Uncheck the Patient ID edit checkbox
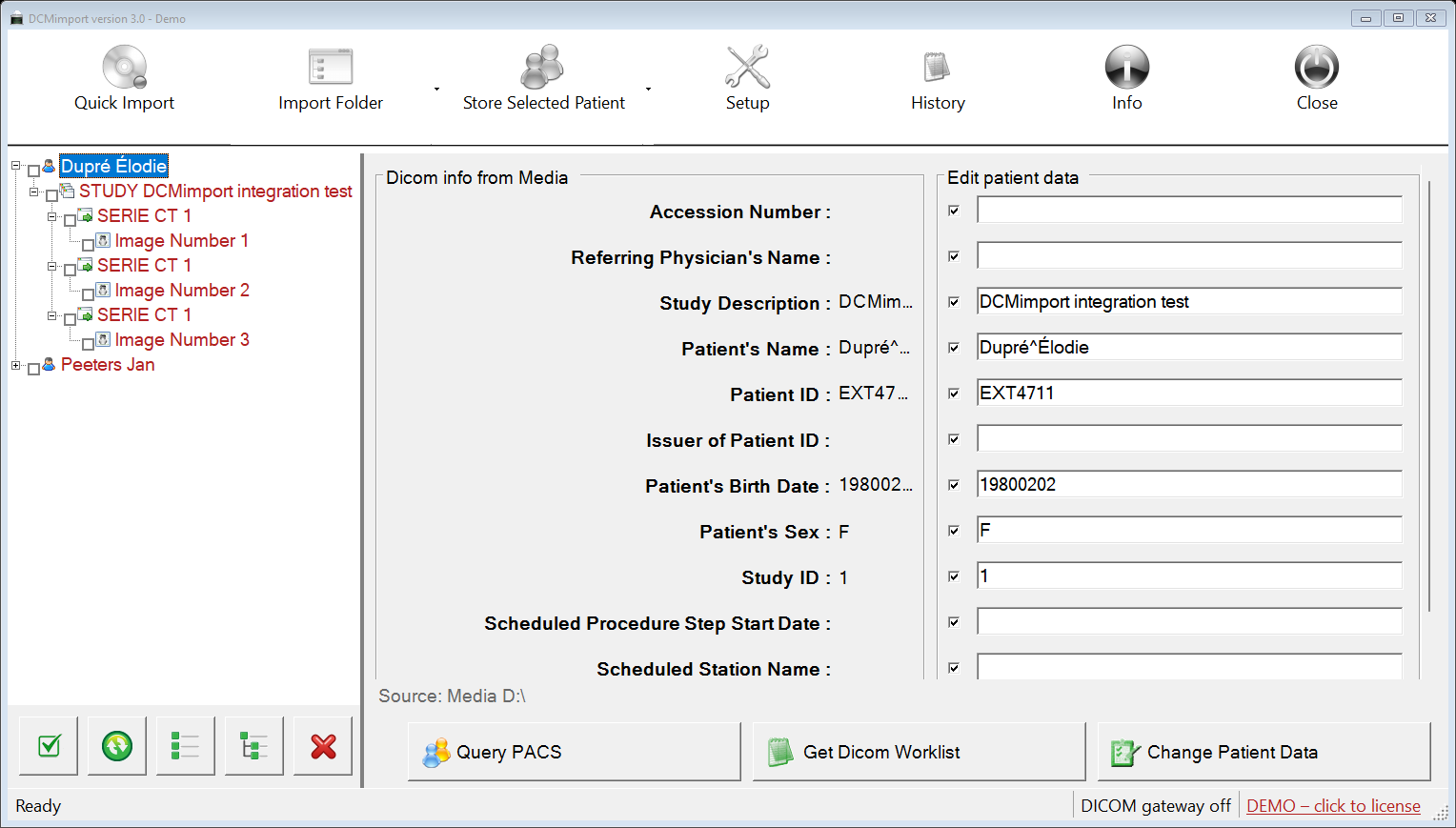Image resolution: width=1456 pixels, height=828 pixels. [x=954, y=394]
